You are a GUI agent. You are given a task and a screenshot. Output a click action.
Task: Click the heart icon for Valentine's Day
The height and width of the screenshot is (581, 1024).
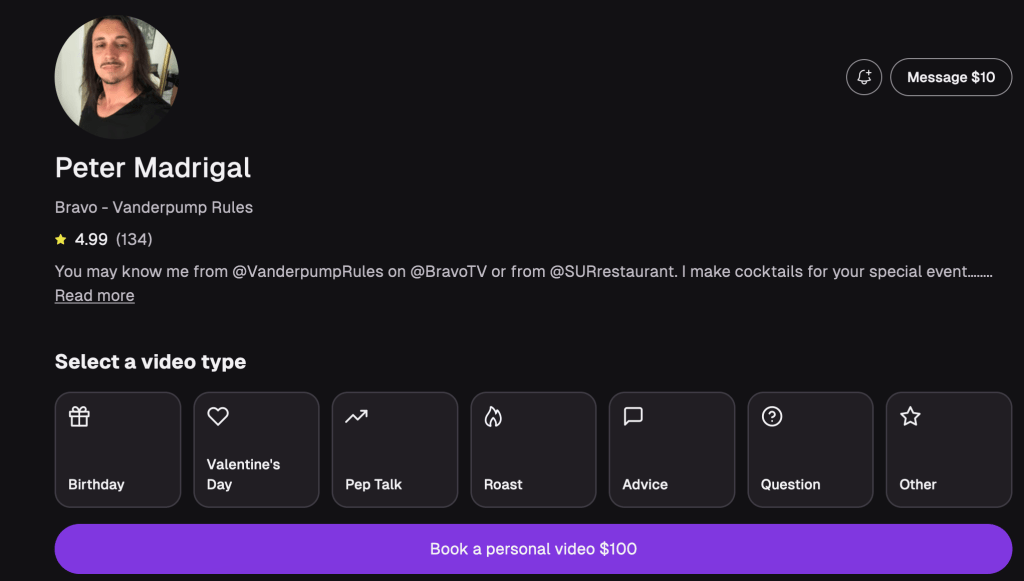point(218,417)
